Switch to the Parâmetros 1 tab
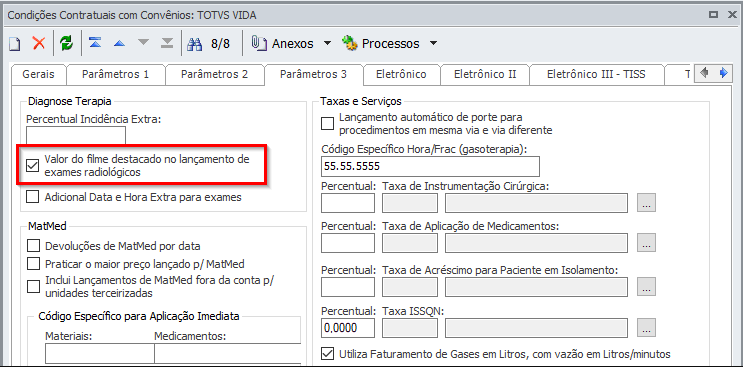 click(x=116, y=74)
